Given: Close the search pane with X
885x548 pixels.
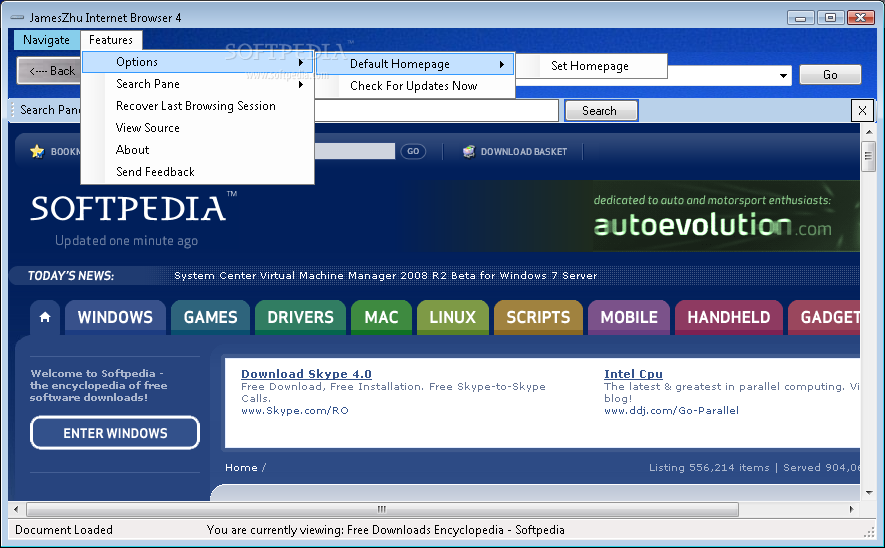Looking at the screenshot, I should (862, 111).
